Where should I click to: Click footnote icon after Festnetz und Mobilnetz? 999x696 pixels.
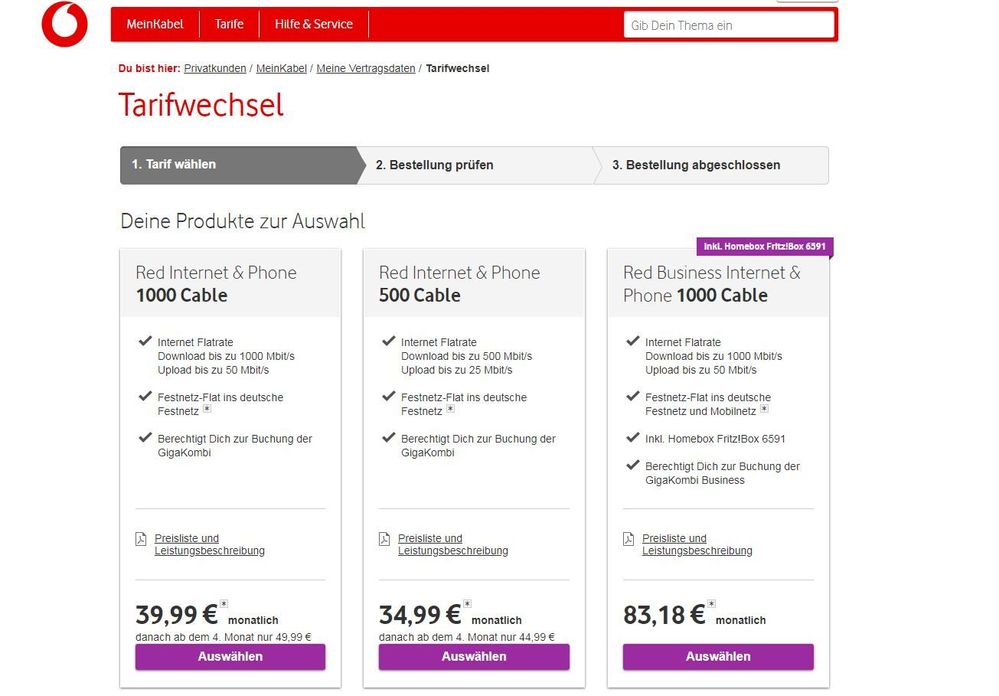(x=764, y=409)
